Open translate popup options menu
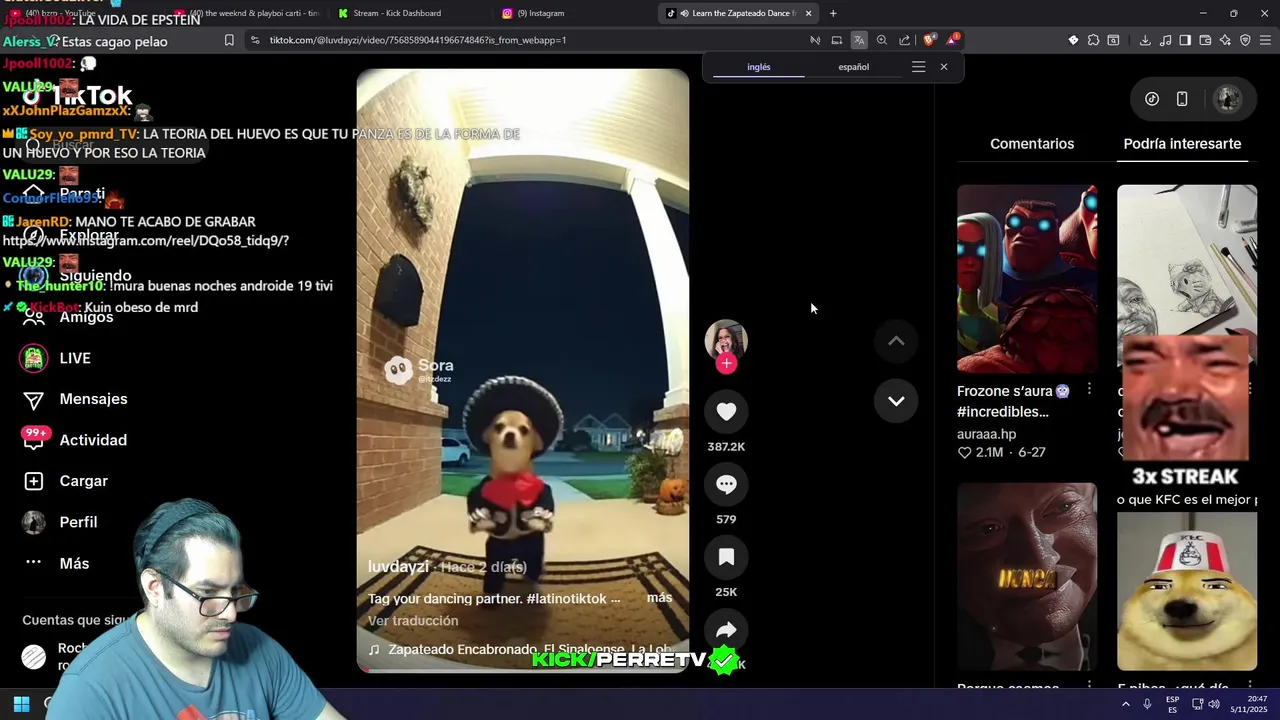This screenshot has width=1280, height=720. 918,67
